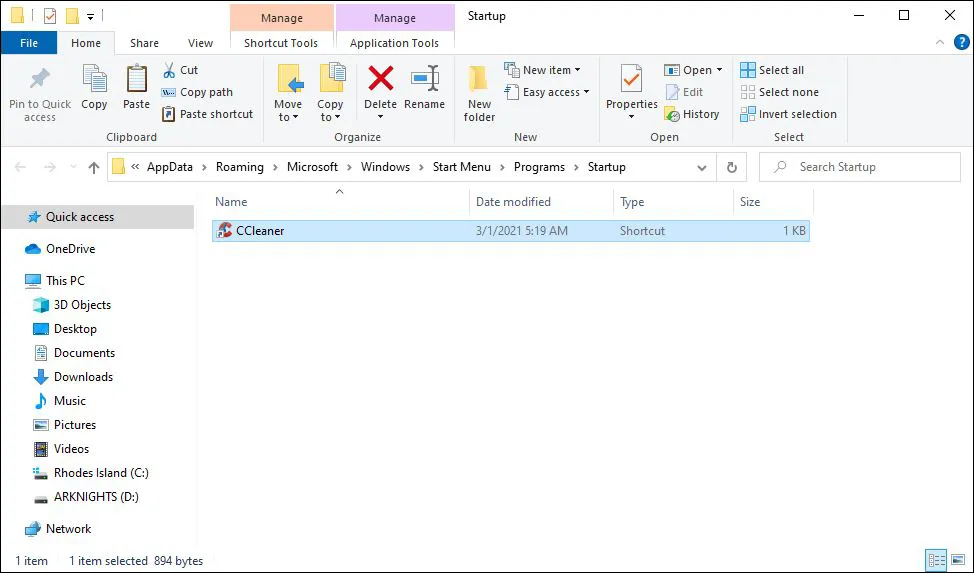The width and height of the screenshot is (974, 573).
Task: Click Paste shortcut
Action: tap(207, 114)
